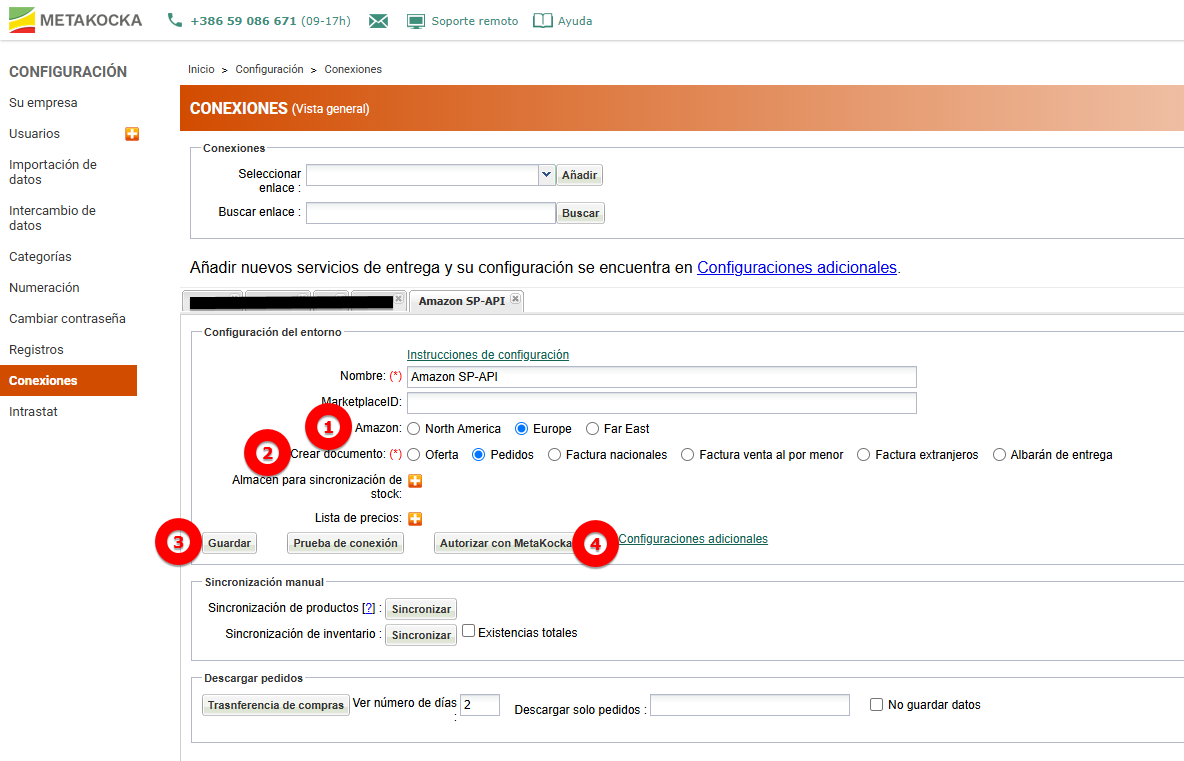Go to the Configuración breadcrumb

[x=270, y=69]
